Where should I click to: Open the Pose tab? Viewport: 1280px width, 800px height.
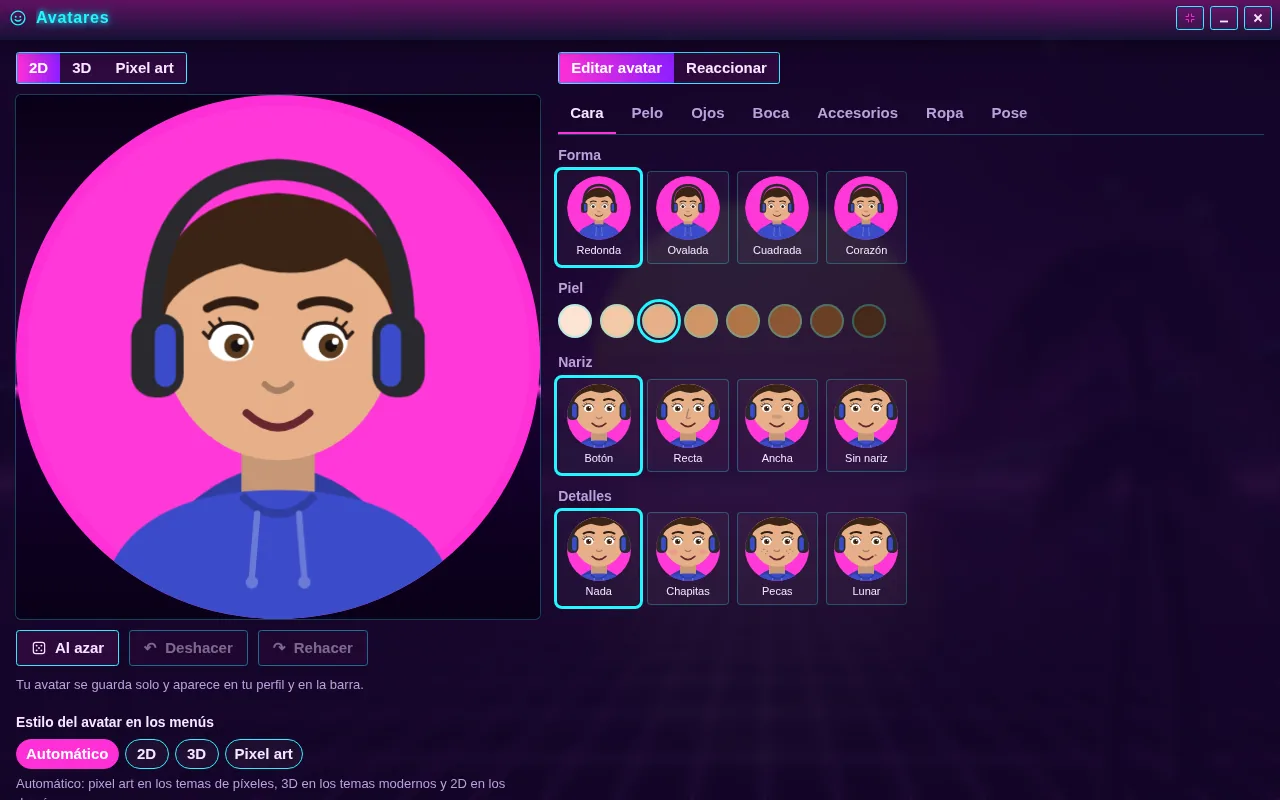pos(1009,113)
